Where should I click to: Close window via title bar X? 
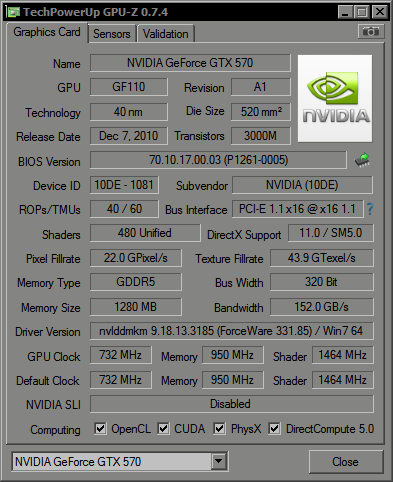(x=379, y=12)
